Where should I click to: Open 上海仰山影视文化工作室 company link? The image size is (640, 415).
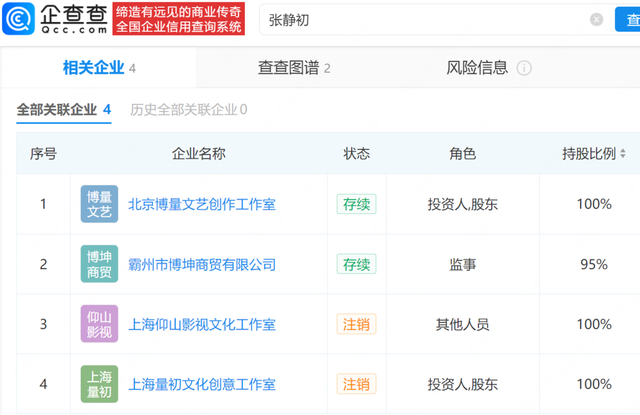pos(202,324)
